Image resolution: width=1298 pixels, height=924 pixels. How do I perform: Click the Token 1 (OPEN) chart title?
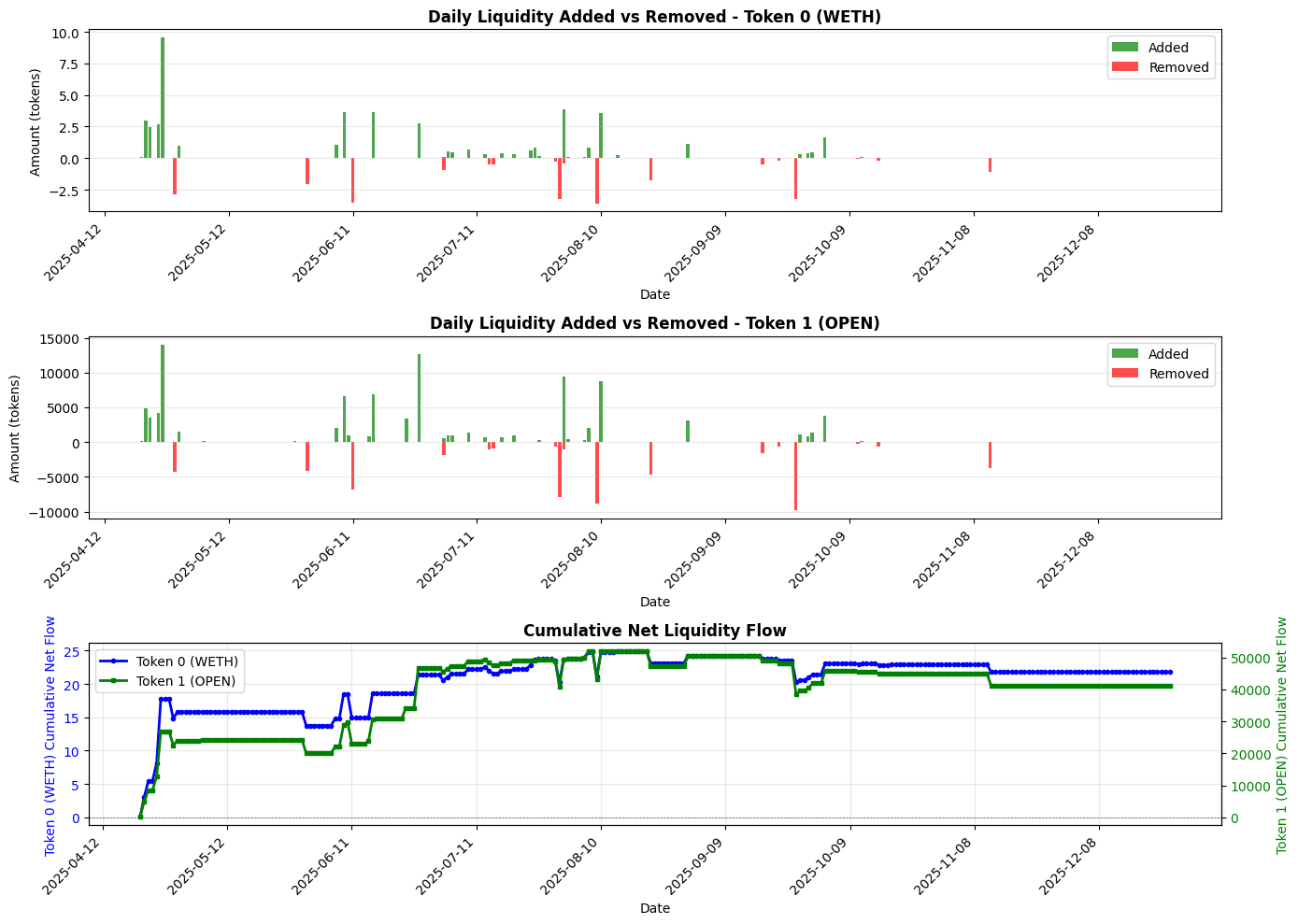pyautogui.click(x=654, y=323)
